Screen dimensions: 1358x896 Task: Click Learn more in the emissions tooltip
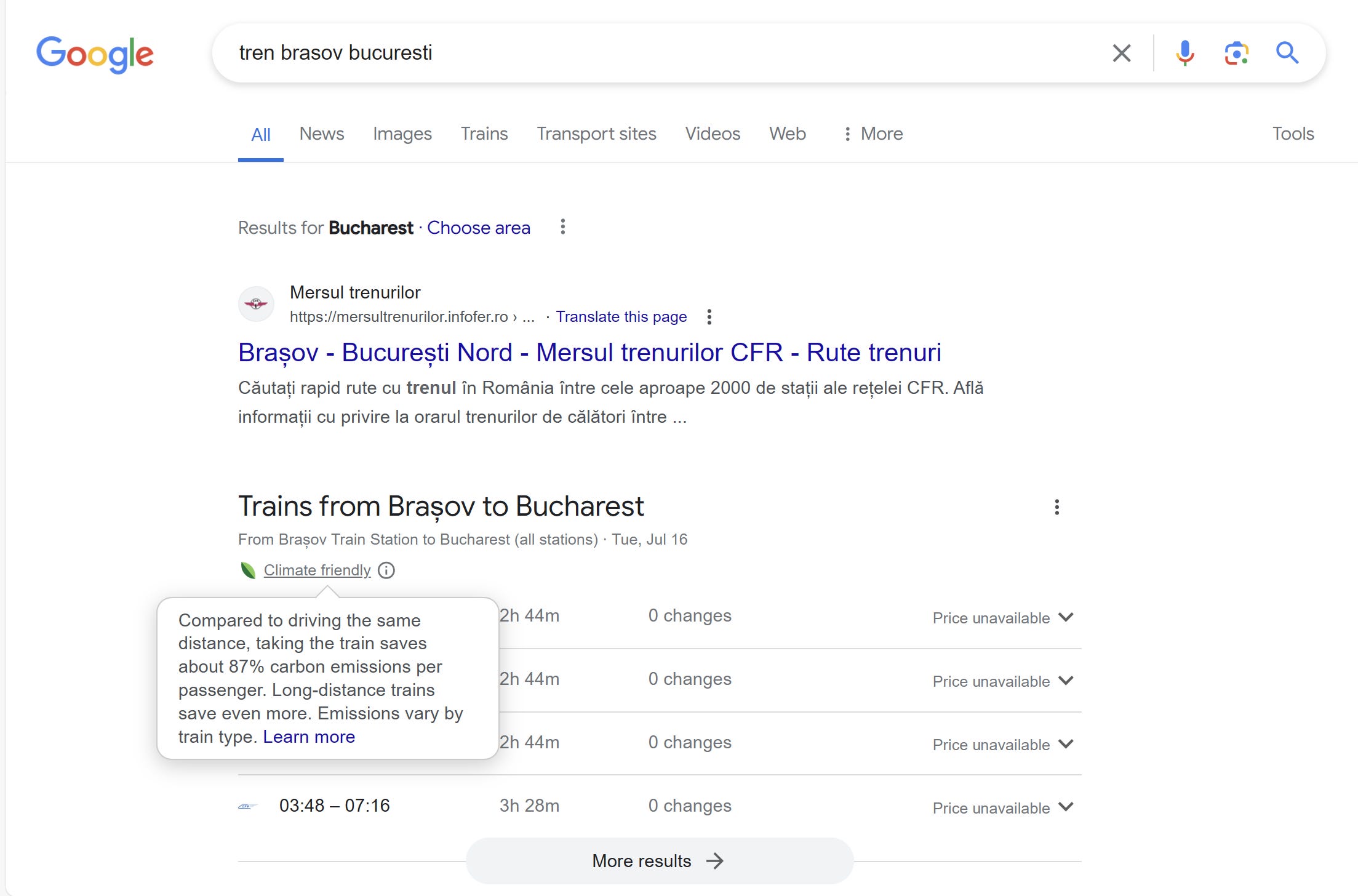click(x=309, y=737)
